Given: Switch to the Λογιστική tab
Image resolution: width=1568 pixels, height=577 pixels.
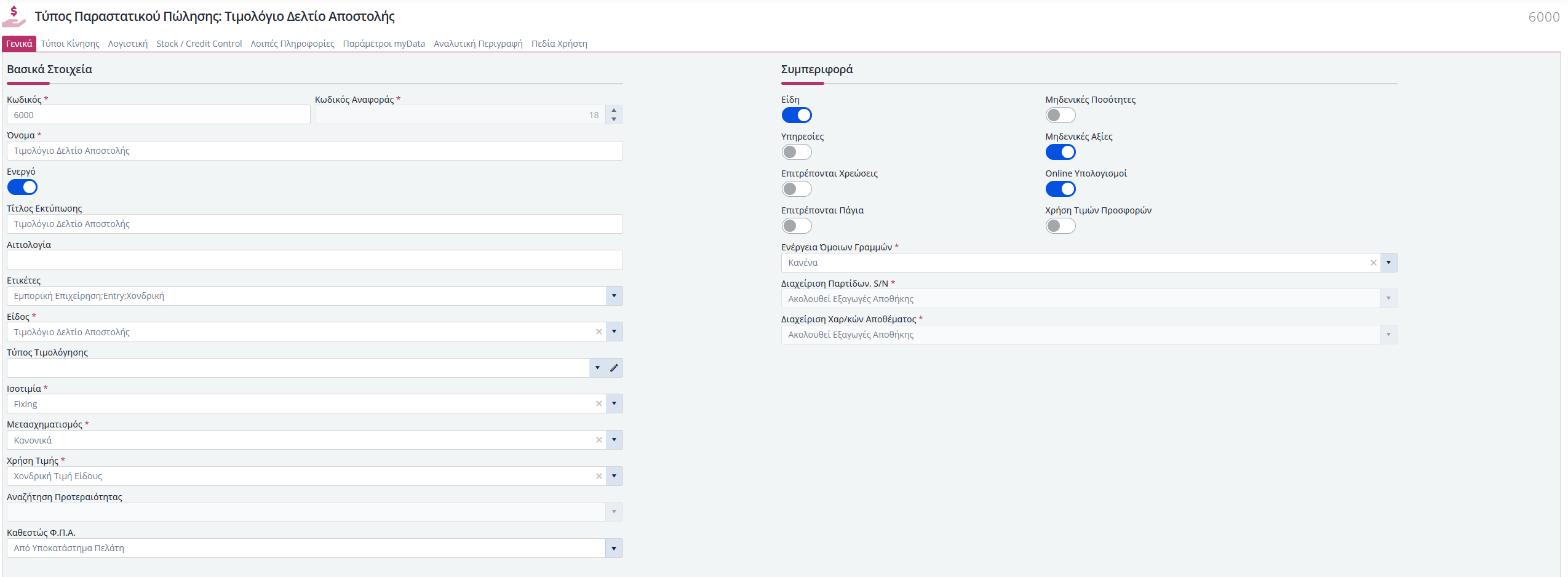Looking at the screenshot, I should 128,44.
